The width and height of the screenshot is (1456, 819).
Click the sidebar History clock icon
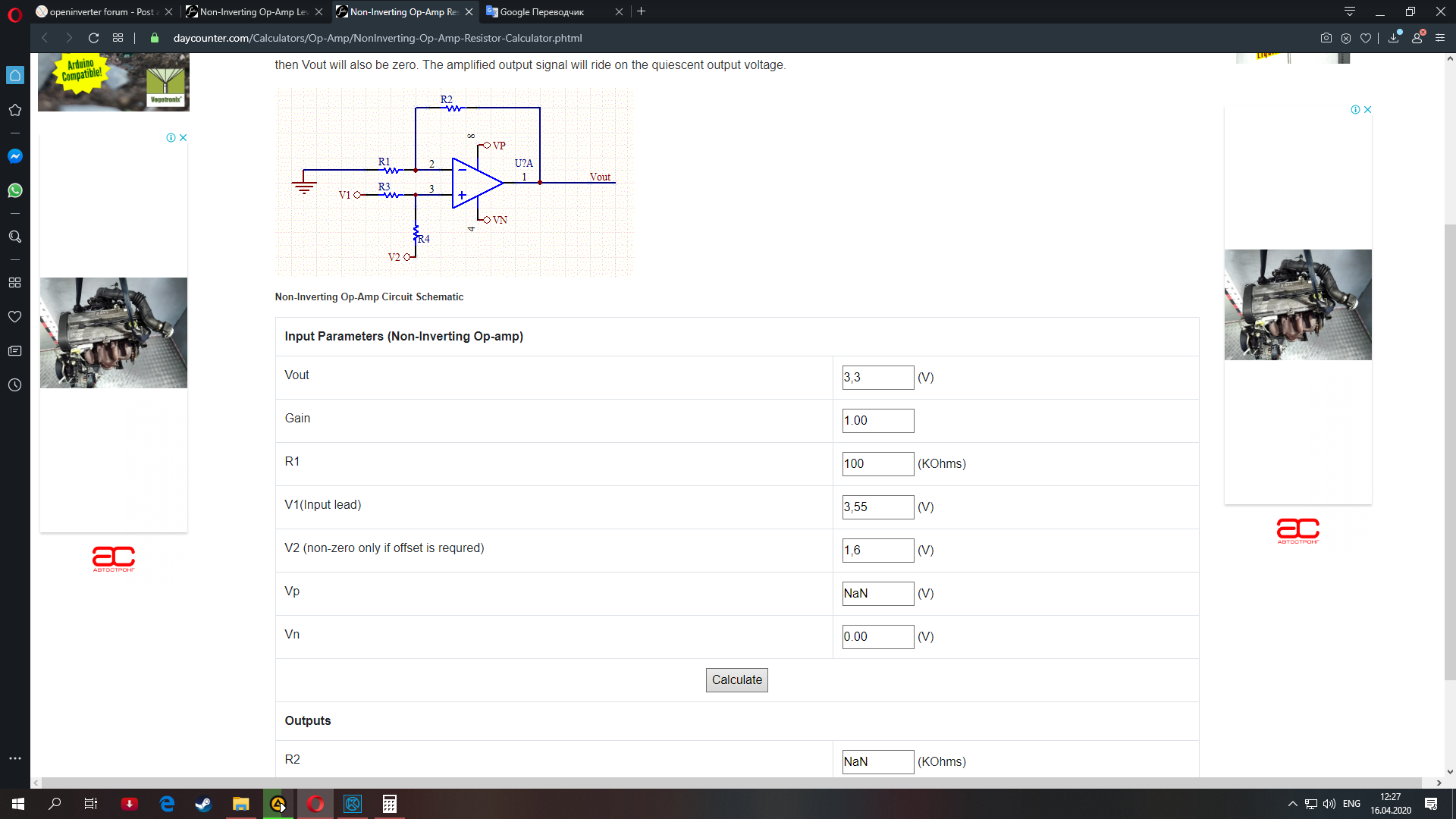14,385
